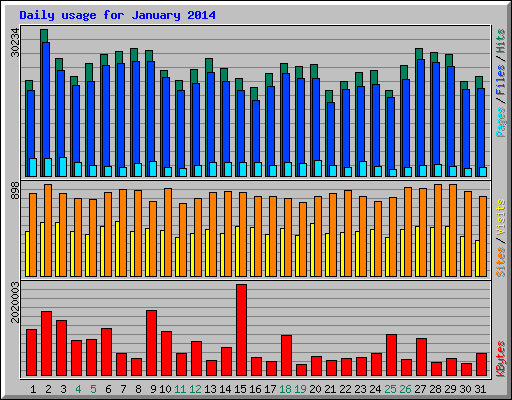Click the day "15" x-axis label
Viewport: 512px width, 400px height.
pos(240,389)
